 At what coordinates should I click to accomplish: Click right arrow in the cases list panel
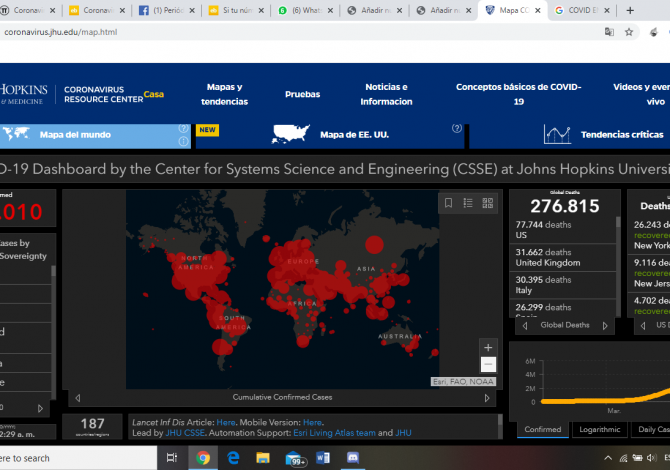pyautogui.click(x=40, y=408)
